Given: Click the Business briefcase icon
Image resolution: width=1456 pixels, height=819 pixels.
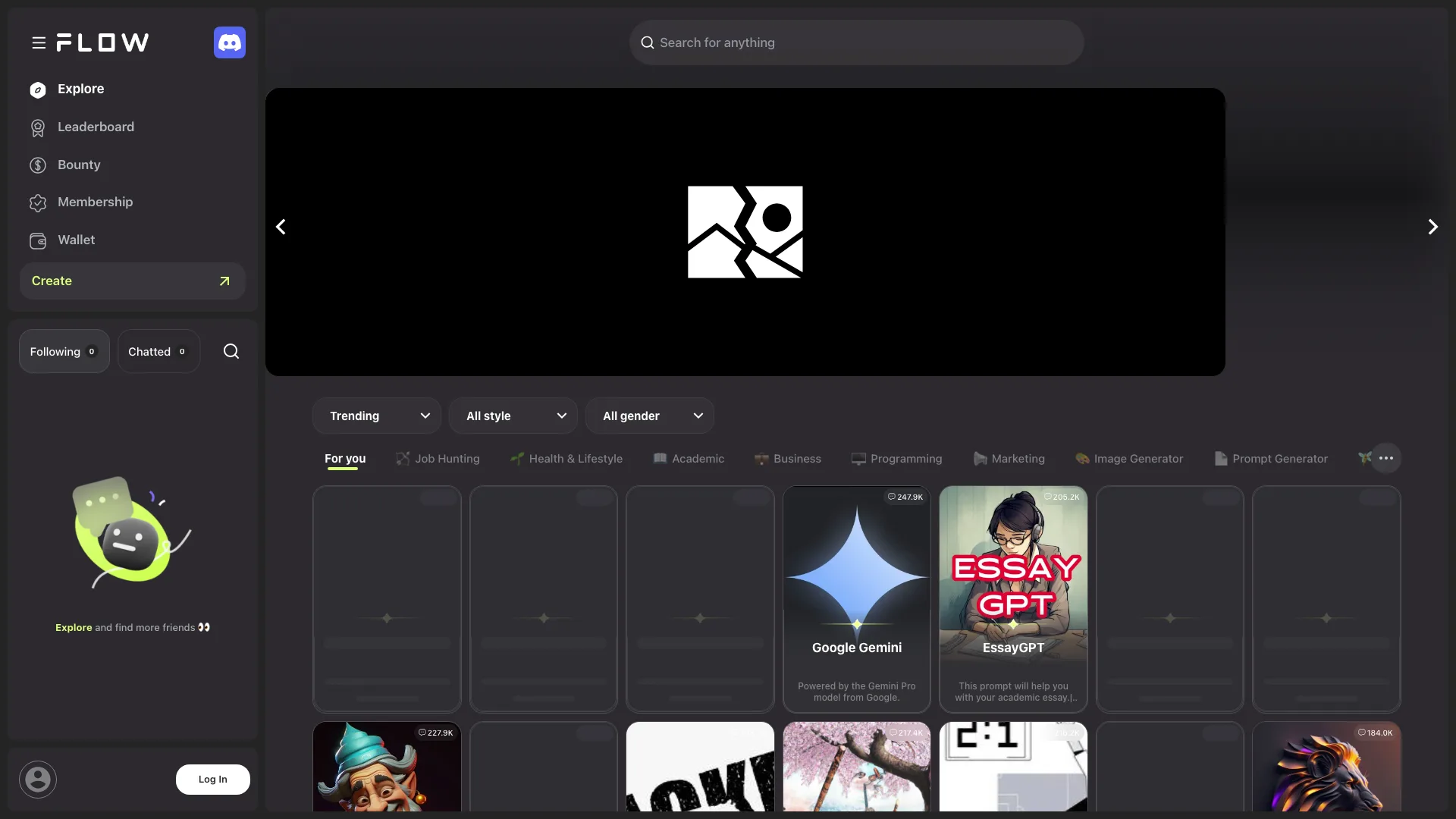Looking at the screenshot, I should click(x=762, y=459).
